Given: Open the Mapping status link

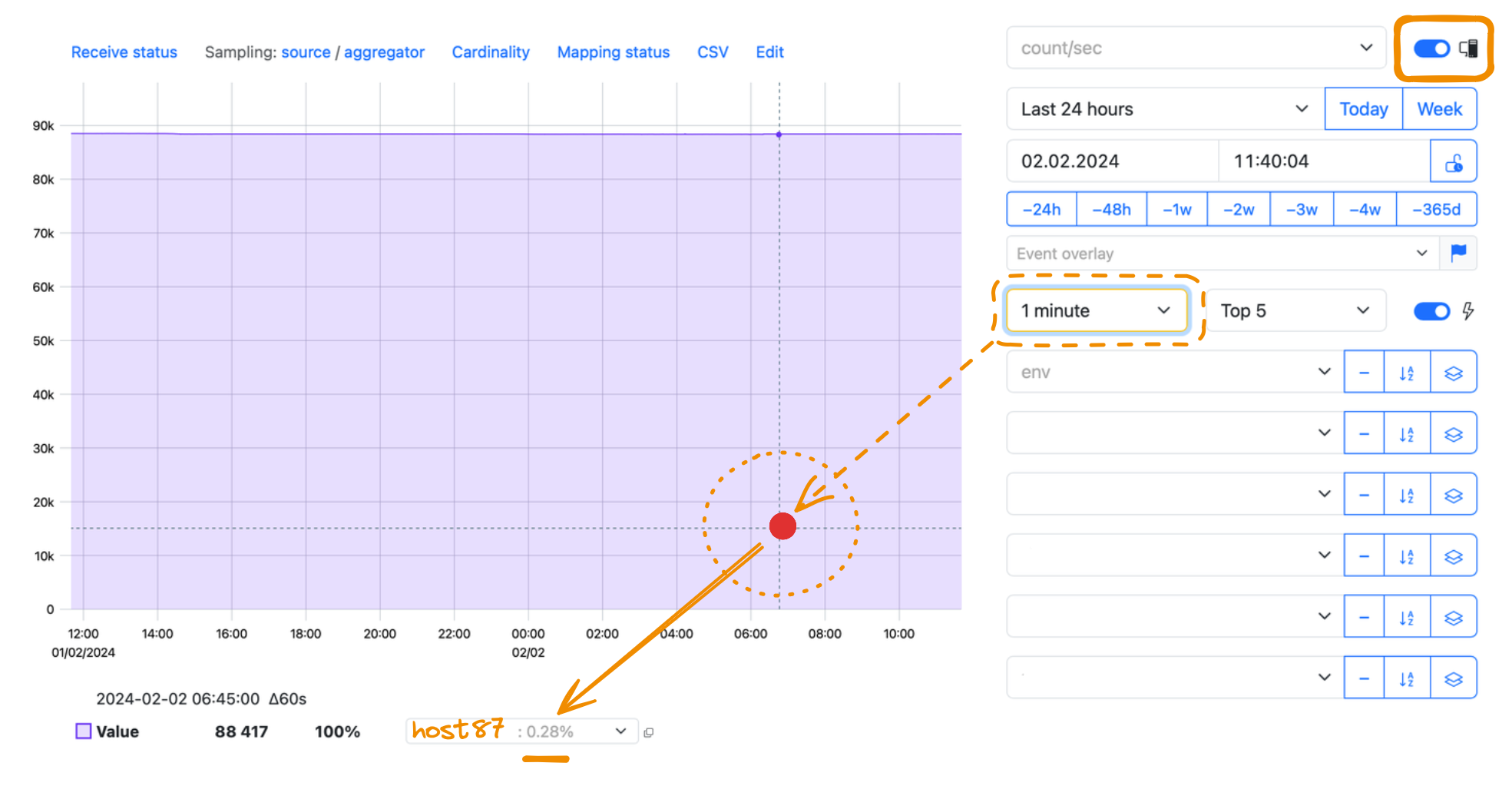Looking at the screenshot, I should pyautogui.click(x=614, y=52).
